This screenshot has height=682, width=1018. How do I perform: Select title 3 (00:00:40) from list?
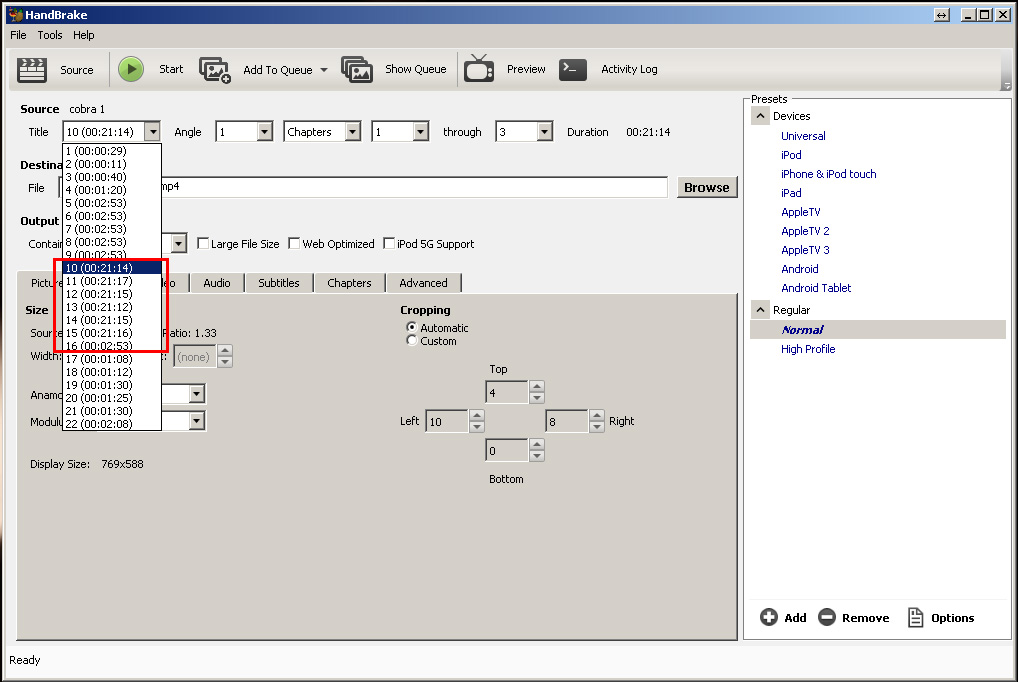[x=112, y=177]
